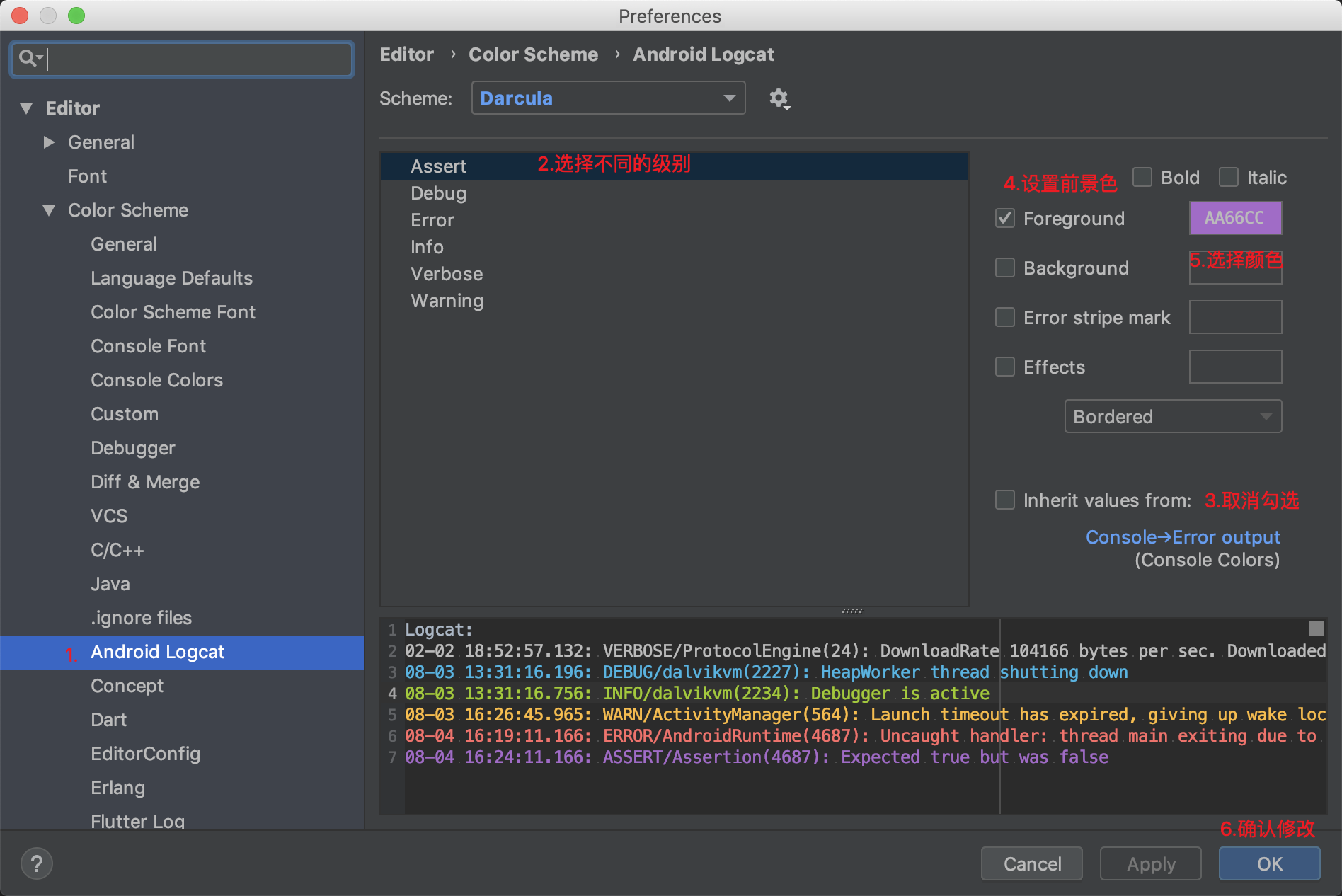Check Inherit values from checkbox
1342x896 pixels.
1005,500
